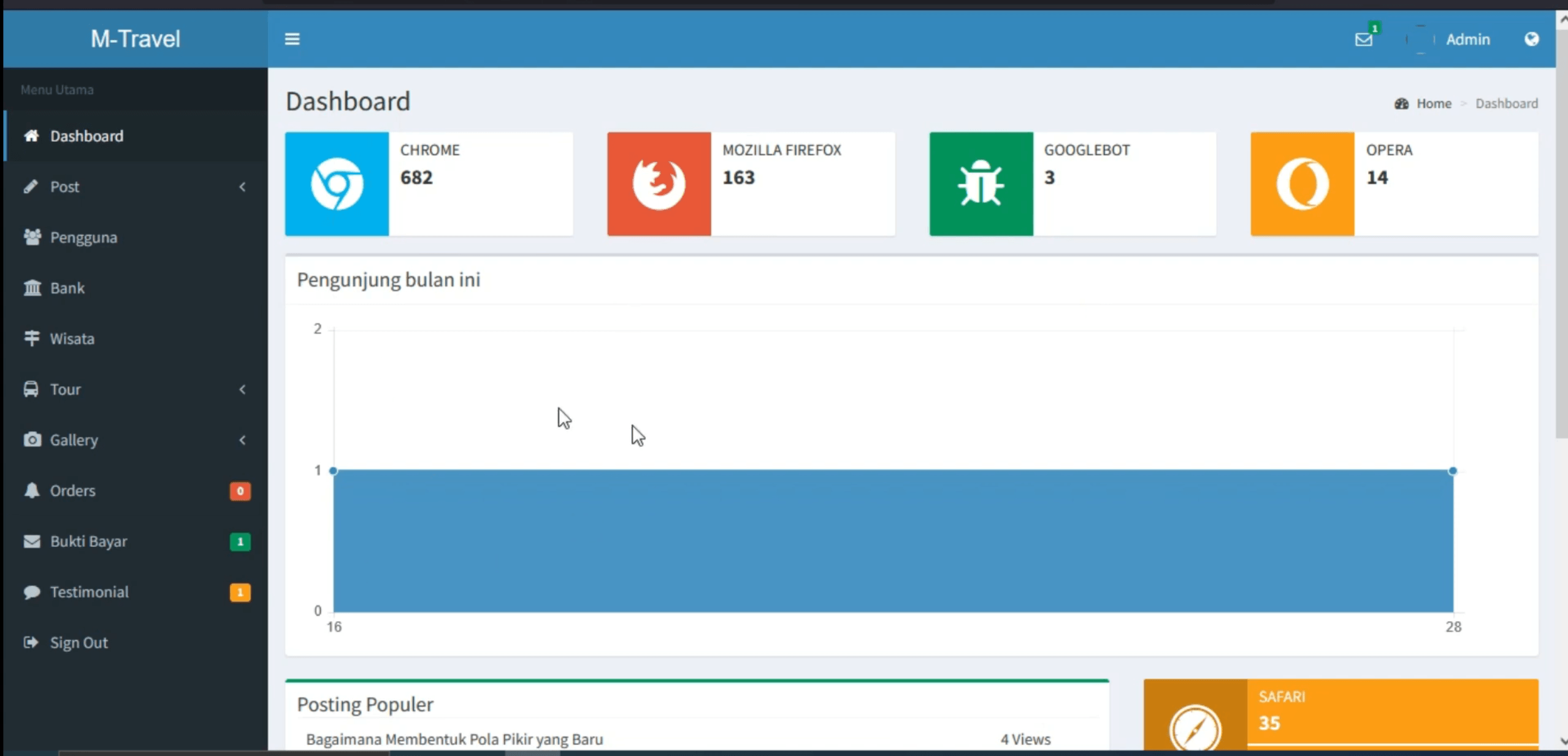Viewport: 1568px width, 756px height.
Task: Click the Sign Out icon
Action: [31, 643]
